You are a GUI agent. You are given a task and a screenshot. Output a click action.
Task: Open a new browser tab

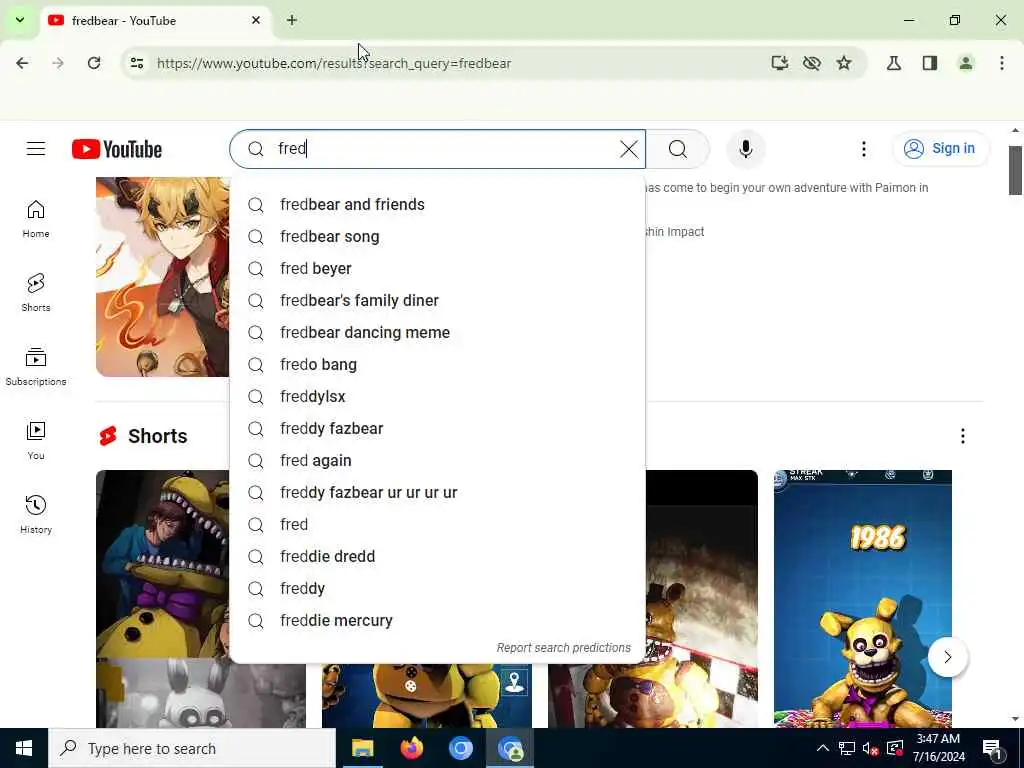click(292, 20)
